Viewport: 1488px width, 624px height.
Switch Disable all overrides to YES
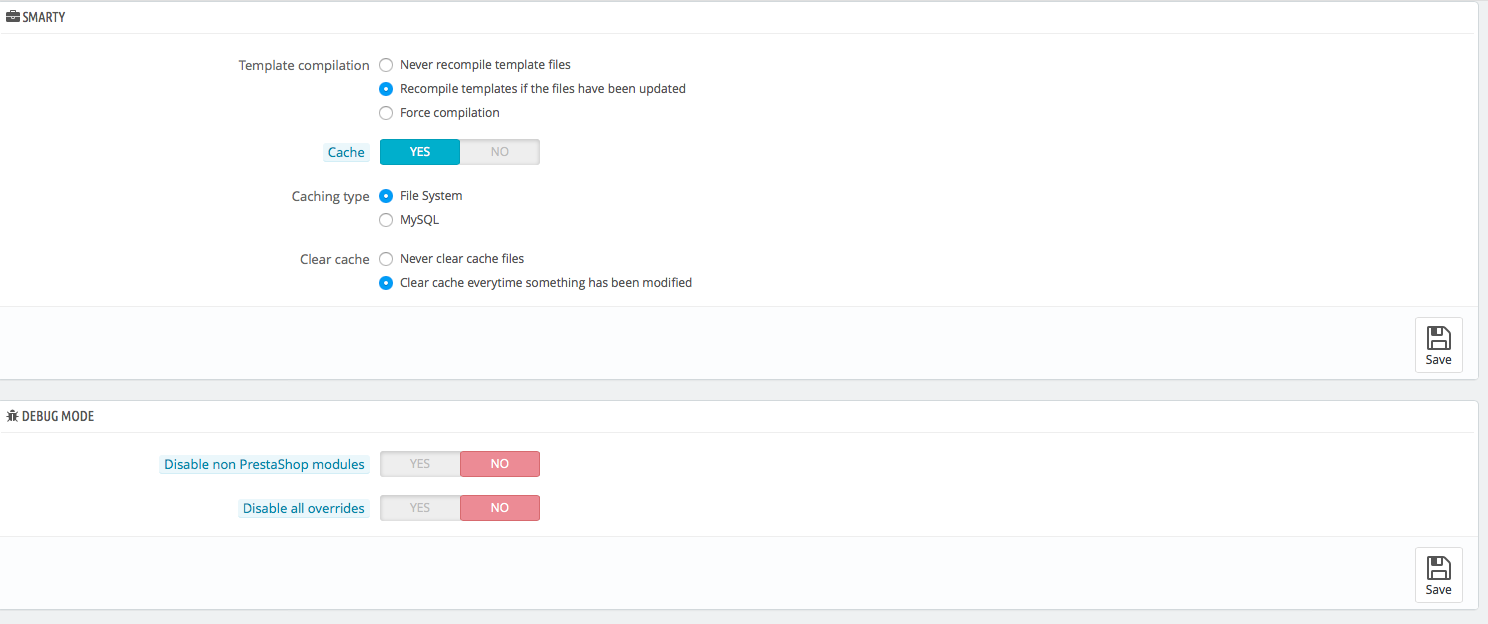(420, 508)
